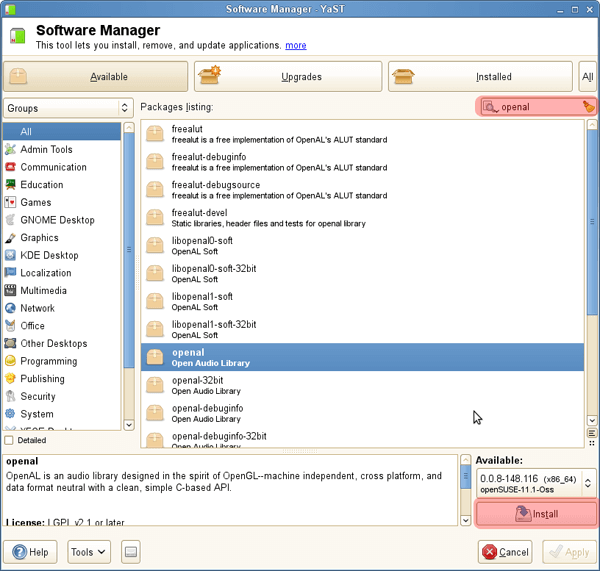Click the Other Desktops icon

tap(10, 343)
